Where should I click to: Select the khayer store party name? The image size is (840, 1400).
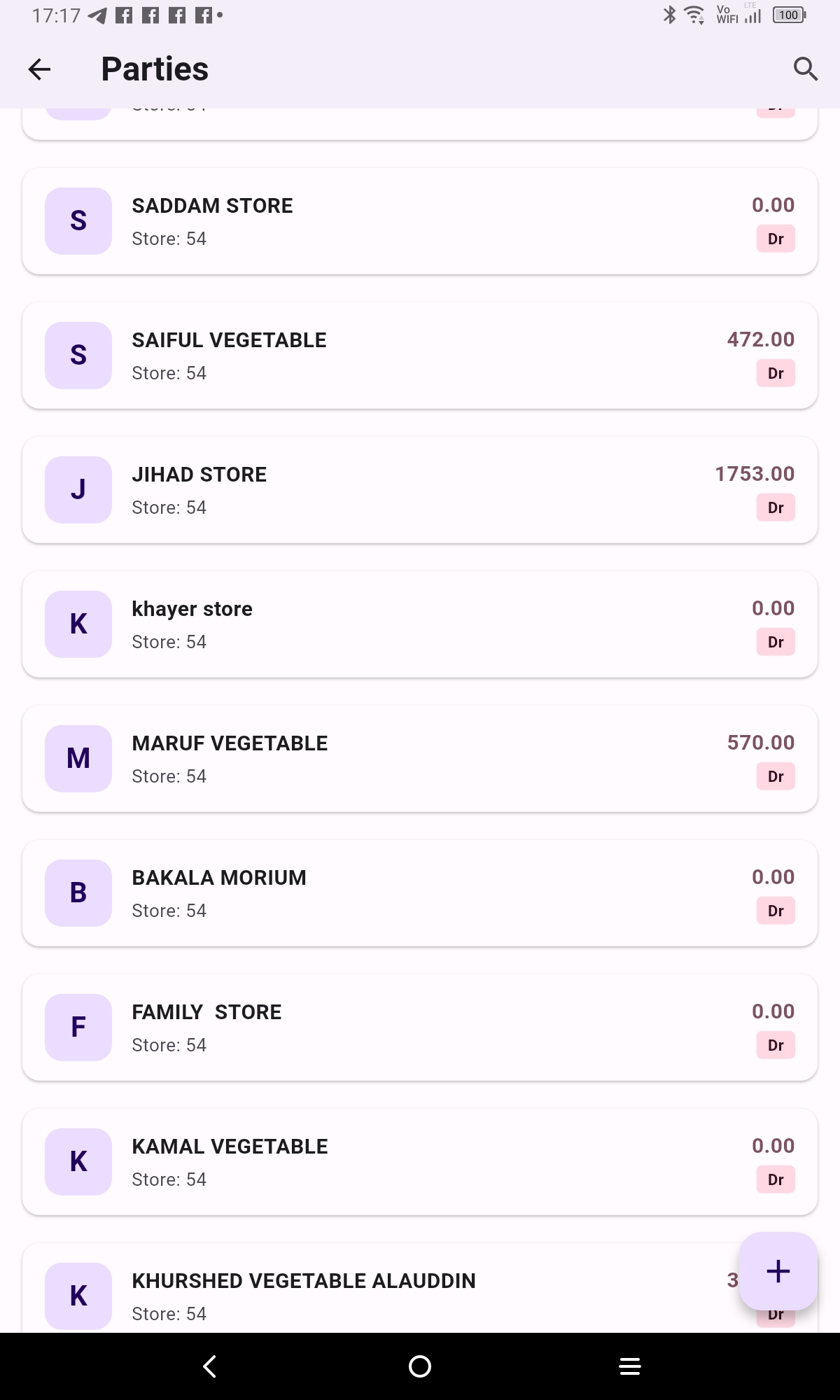192,609
